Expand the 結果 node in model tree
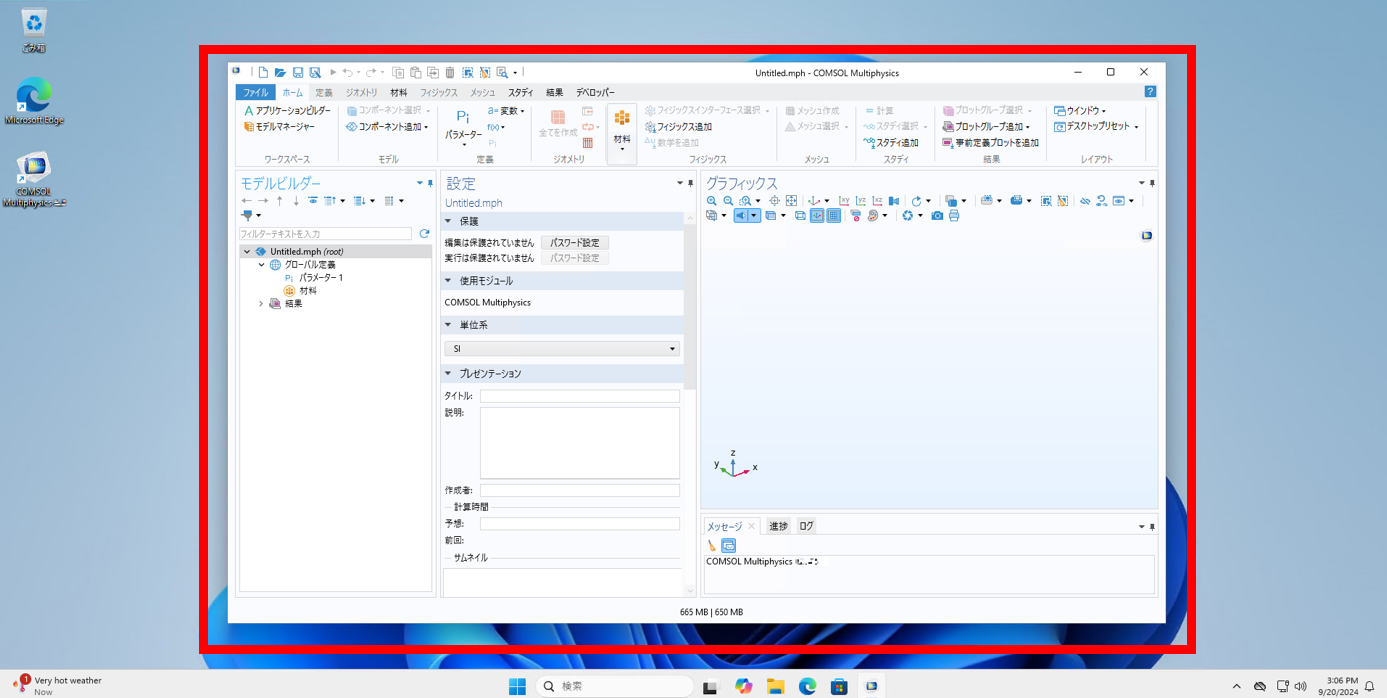The width and height of the screenshot is (1387, 698). tap(261, 304)
